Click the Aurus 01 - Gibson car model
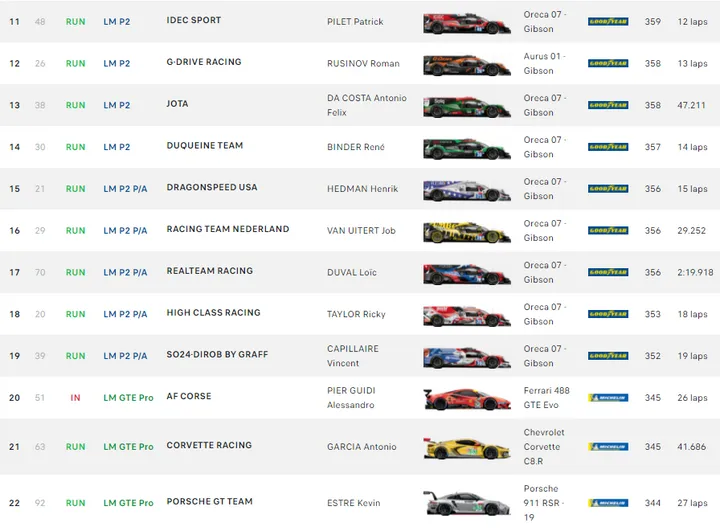720x530 pixels. (x=545, y=63)
